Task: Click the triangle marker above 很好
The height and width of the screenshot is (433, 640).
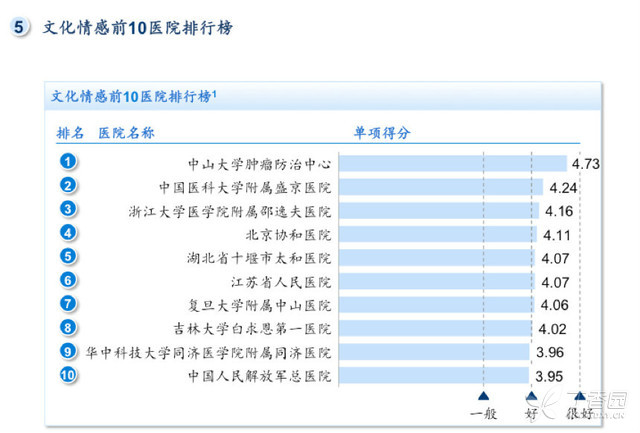Action: (x=580, y=396)
